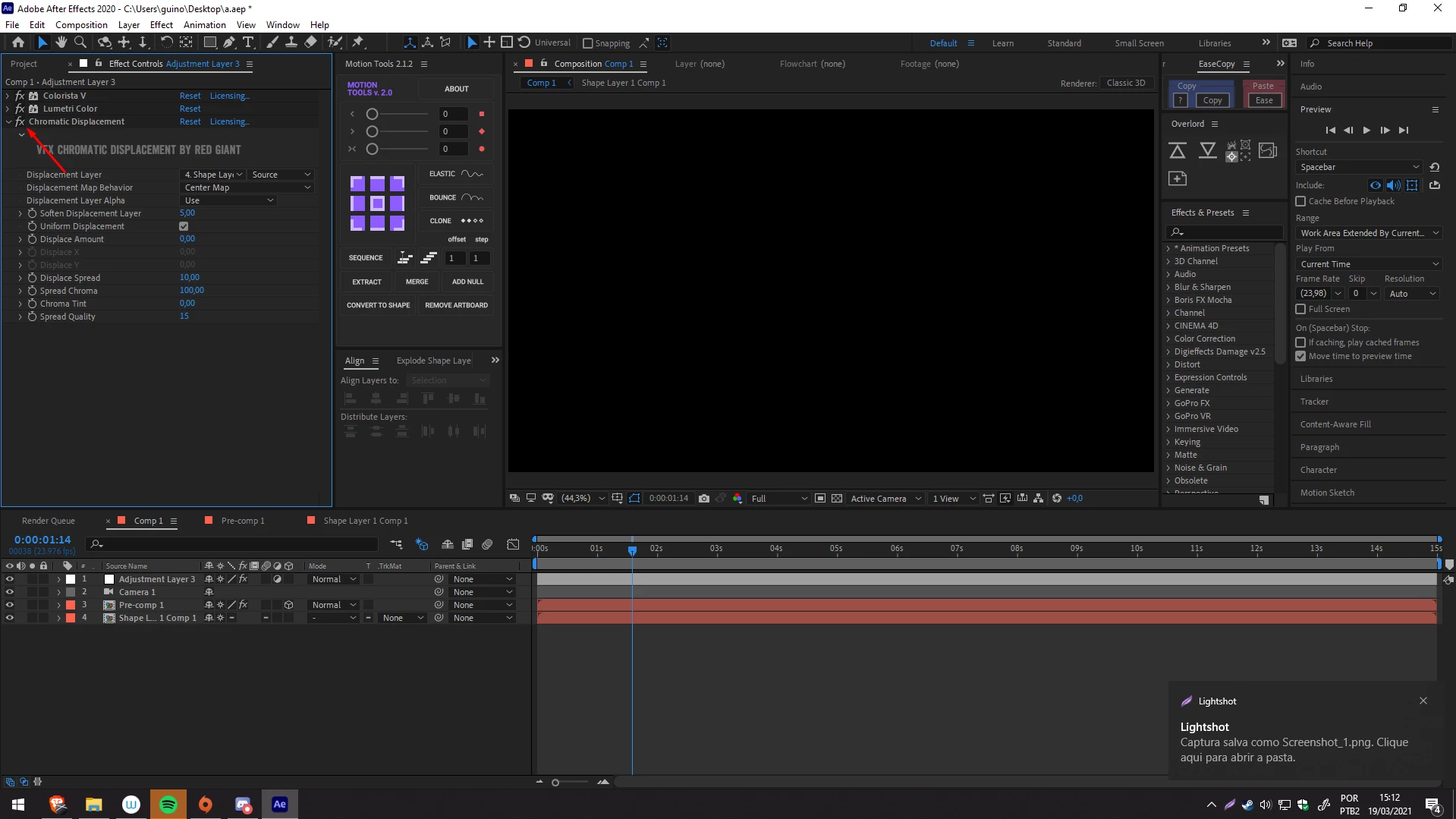Uncheck 'Move time to preview time'

point(1300,356)
